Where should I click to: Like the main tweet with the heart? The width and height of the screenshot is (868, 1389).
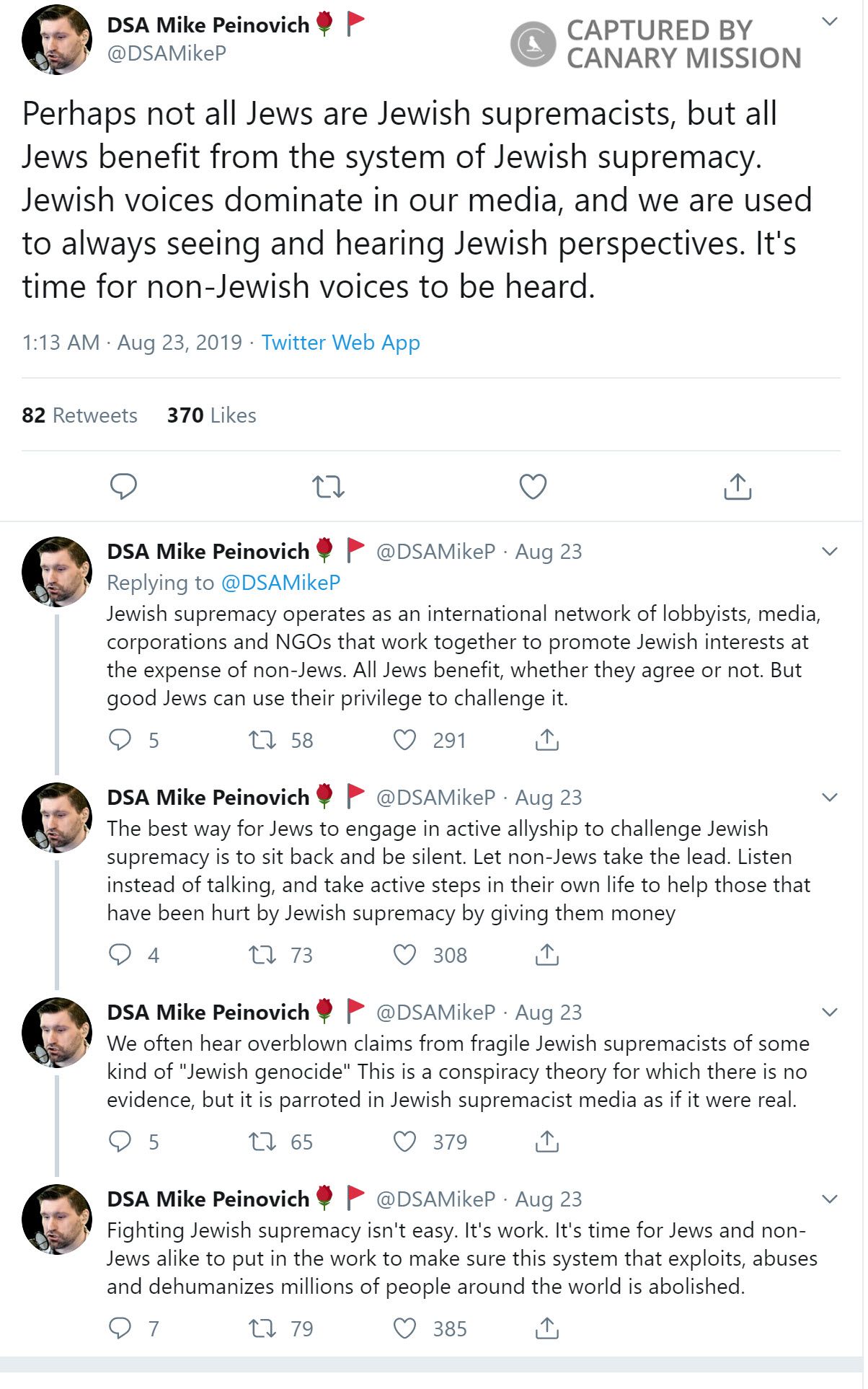[533, 487]
